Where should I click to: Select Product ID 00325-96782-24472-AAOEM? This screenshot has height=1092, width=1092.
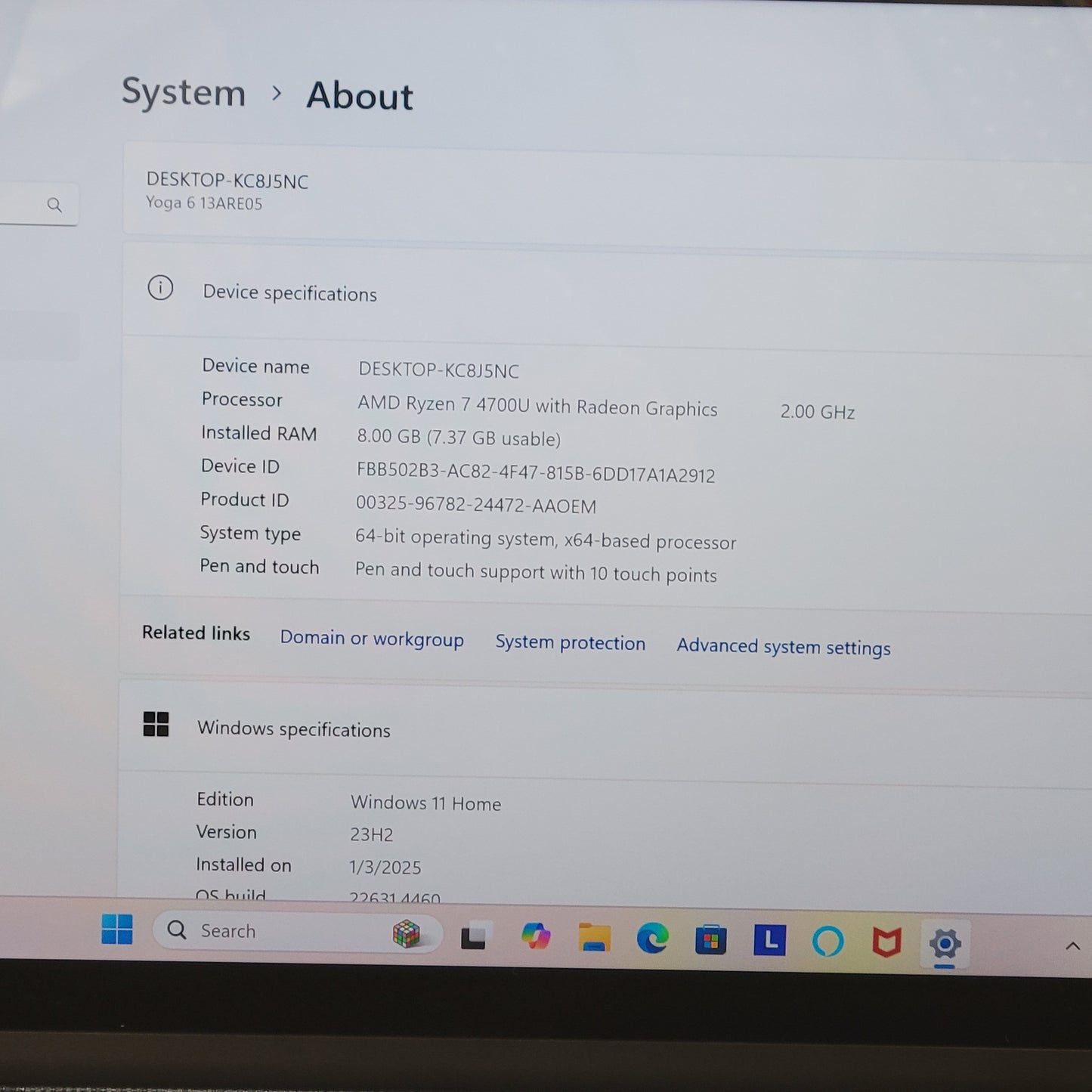point(476,505)
